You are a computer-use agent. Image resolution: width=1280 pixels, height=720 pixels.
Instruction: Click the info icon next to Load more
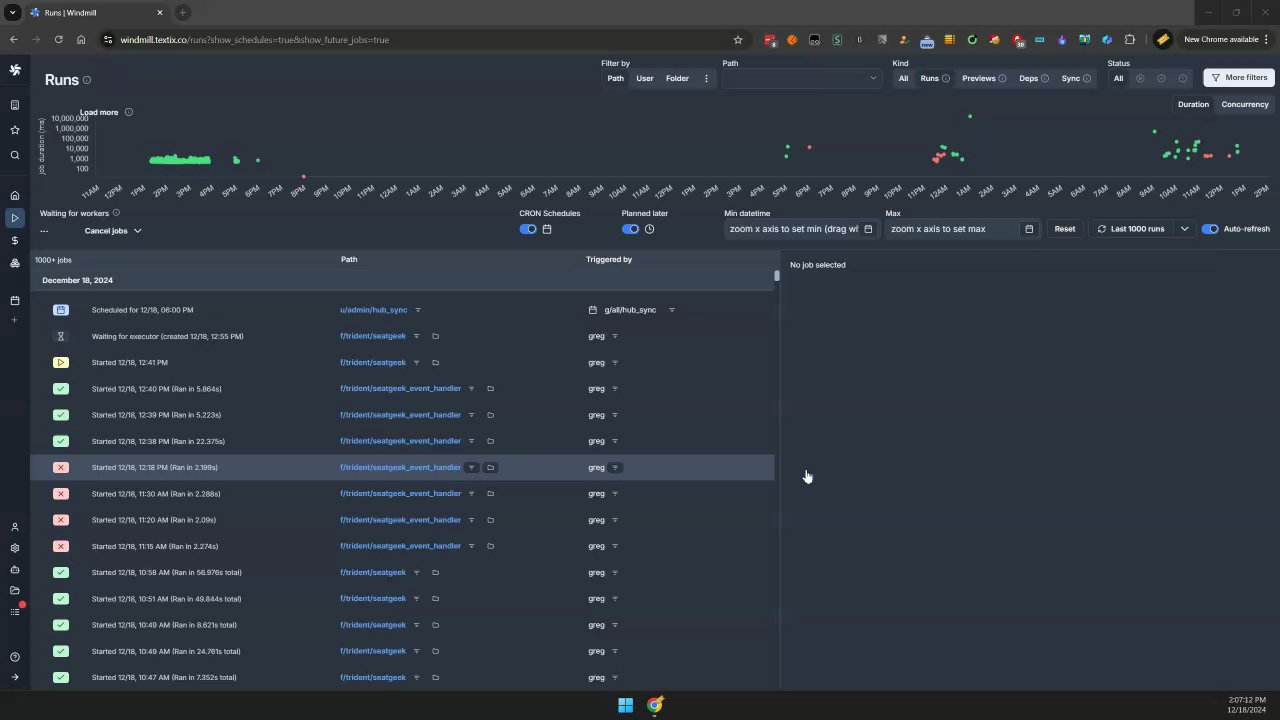click(129, 112)
